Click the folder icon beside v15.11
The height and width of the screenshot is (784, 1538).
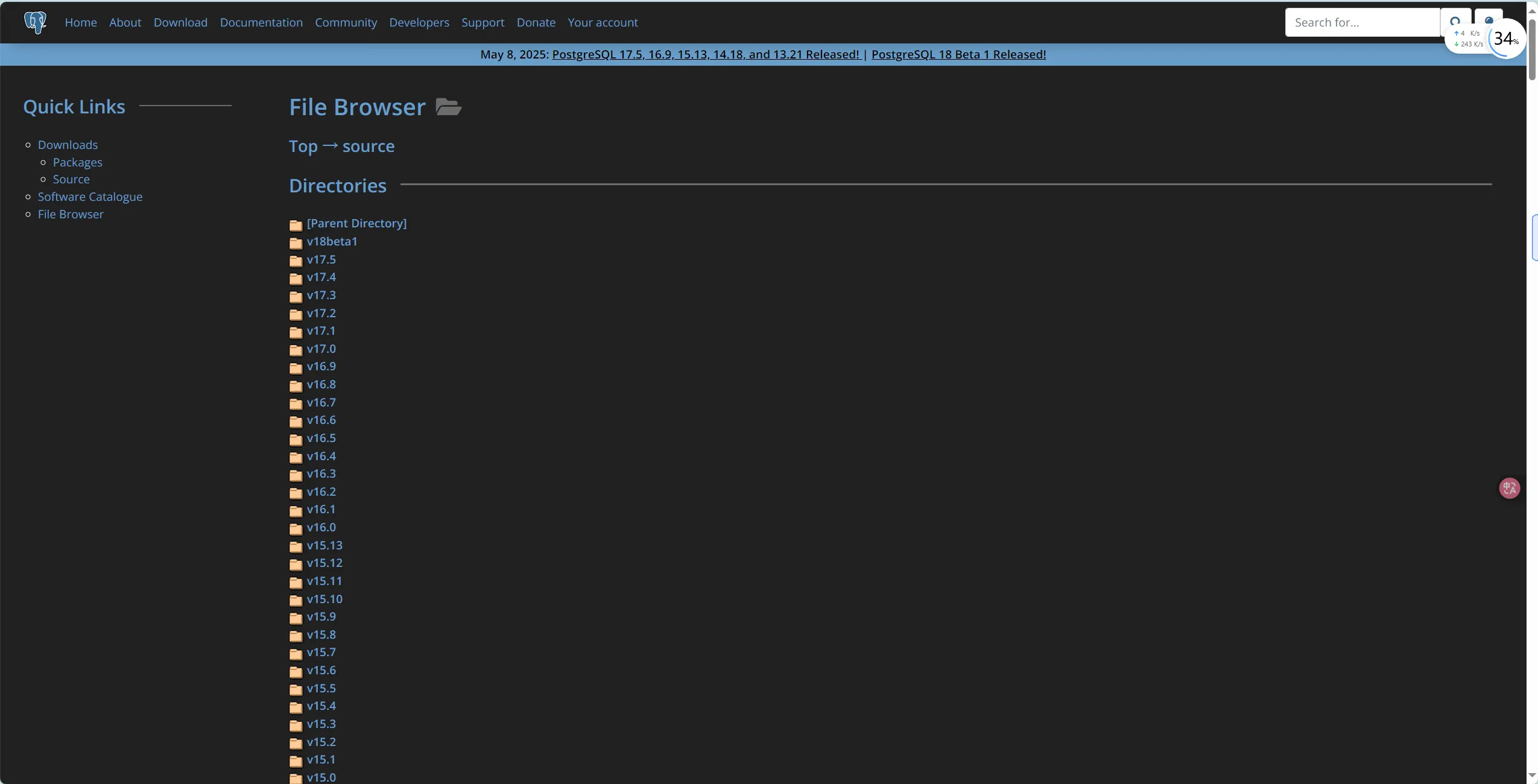tap(296, 583)
